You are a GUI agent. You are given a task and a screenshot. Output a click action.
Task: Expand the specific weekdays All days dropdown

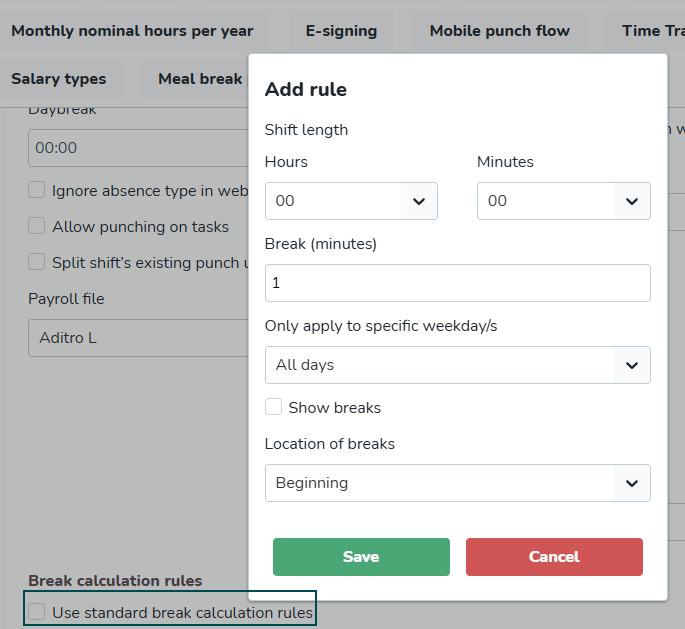coord(632,365)
